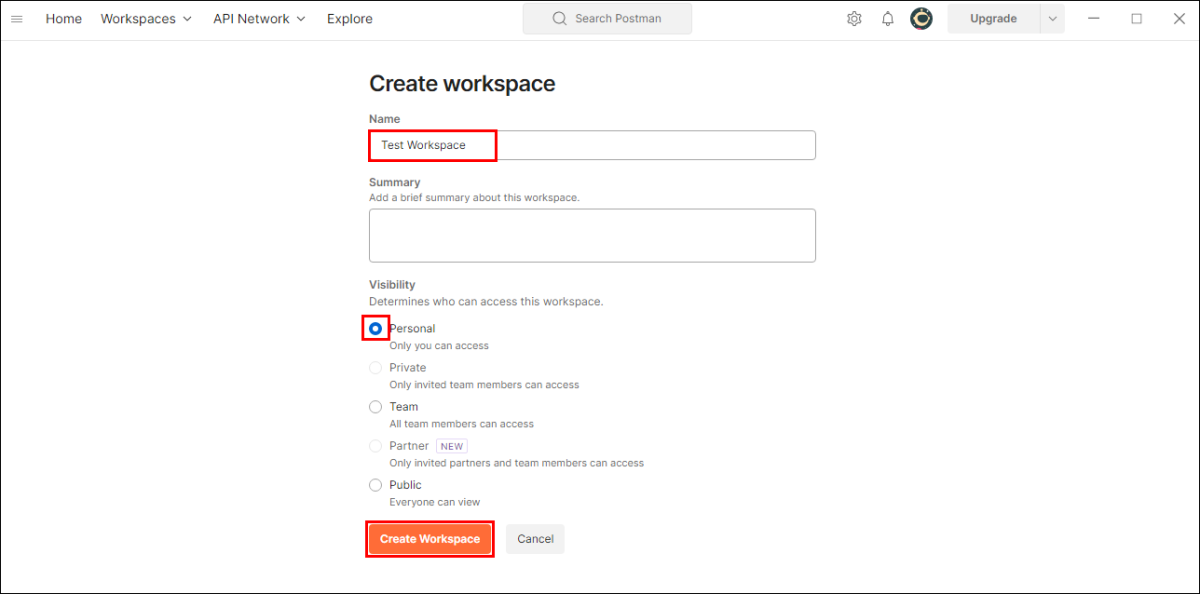Click the search magnifier in Search Postman

(560, 19)
